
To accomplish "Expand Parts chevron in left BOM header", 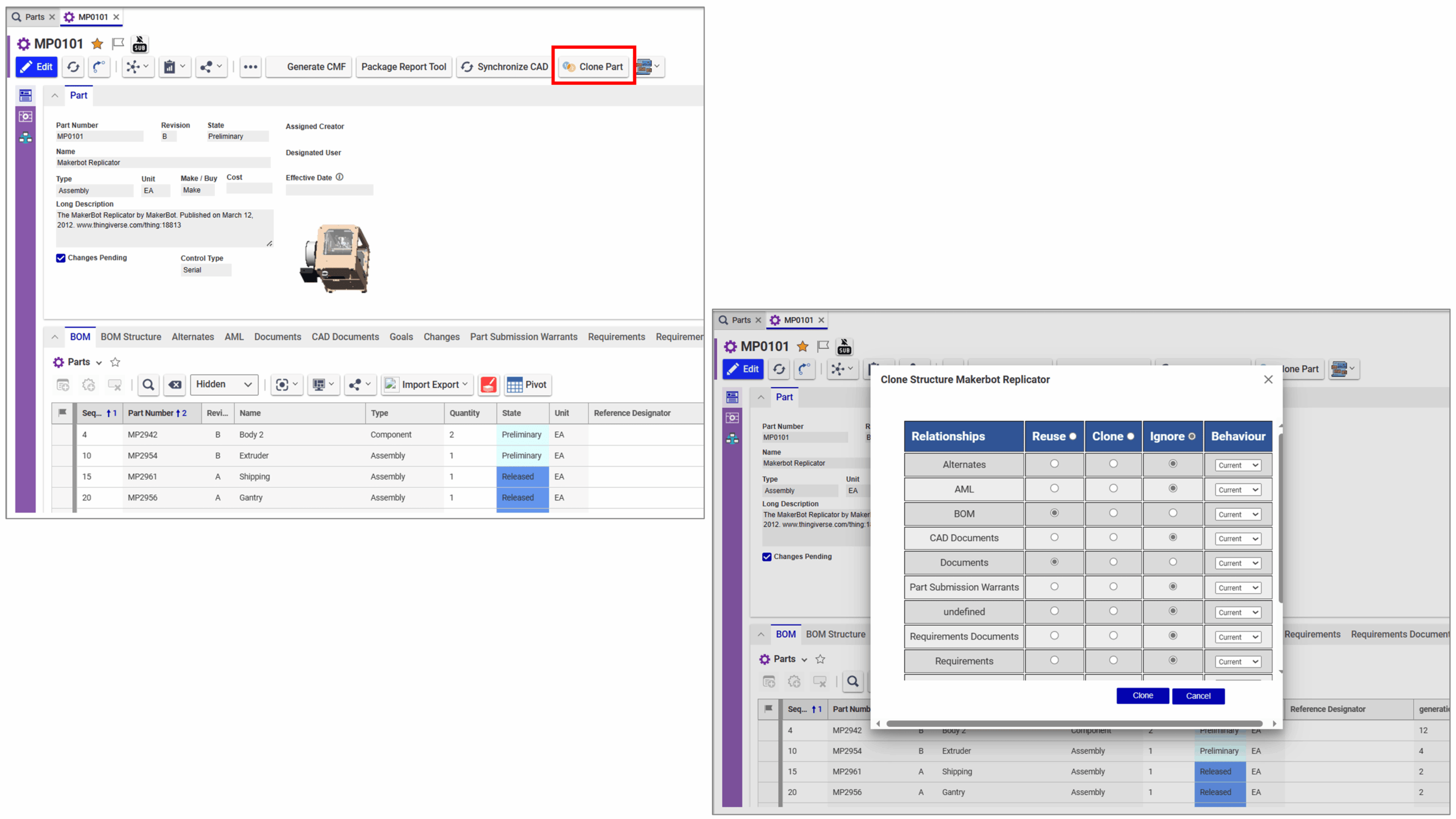I will [x=98, y=363].
